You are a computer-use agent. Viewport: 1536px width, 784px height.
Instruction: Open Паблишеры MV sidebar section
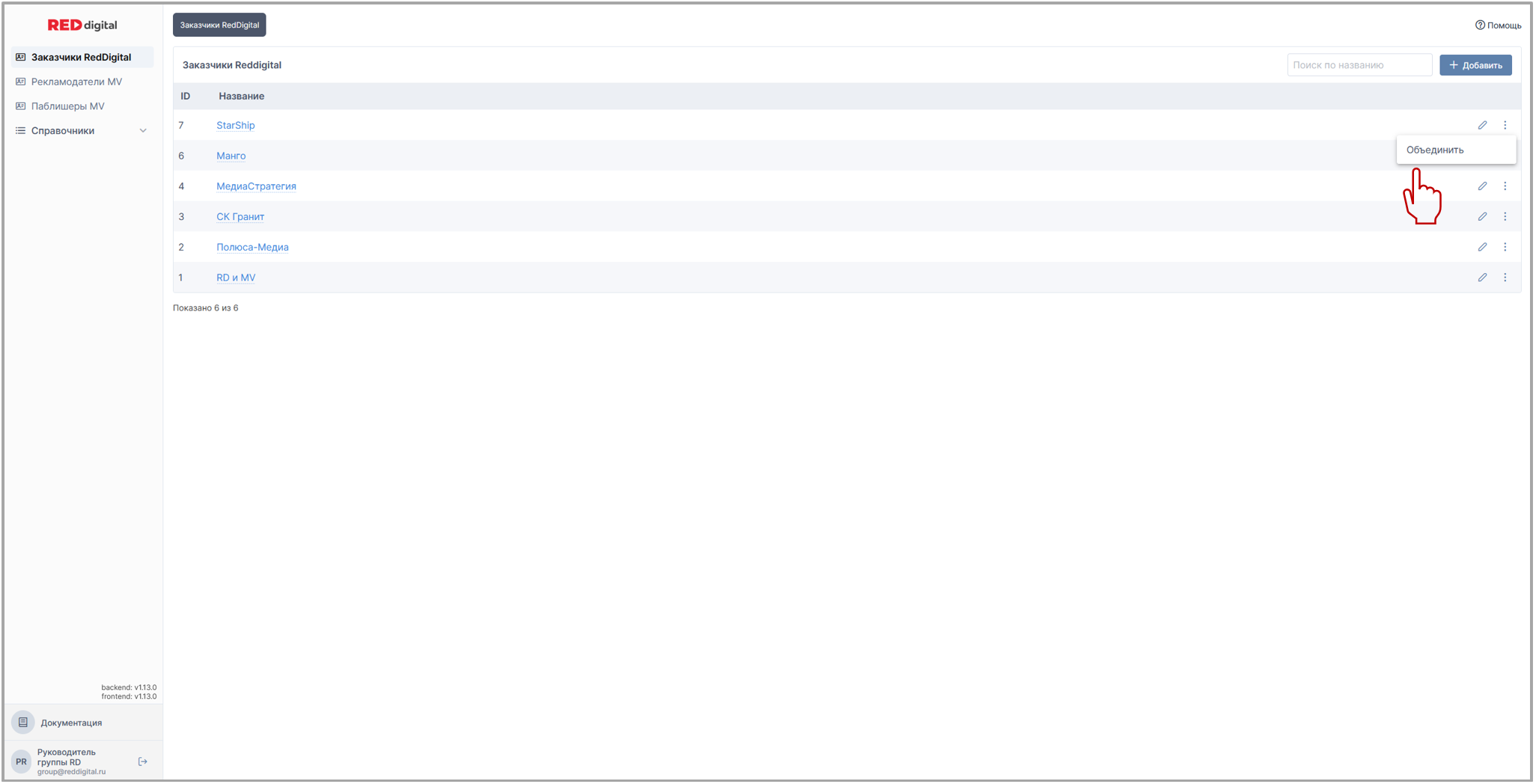click(67, 106)
